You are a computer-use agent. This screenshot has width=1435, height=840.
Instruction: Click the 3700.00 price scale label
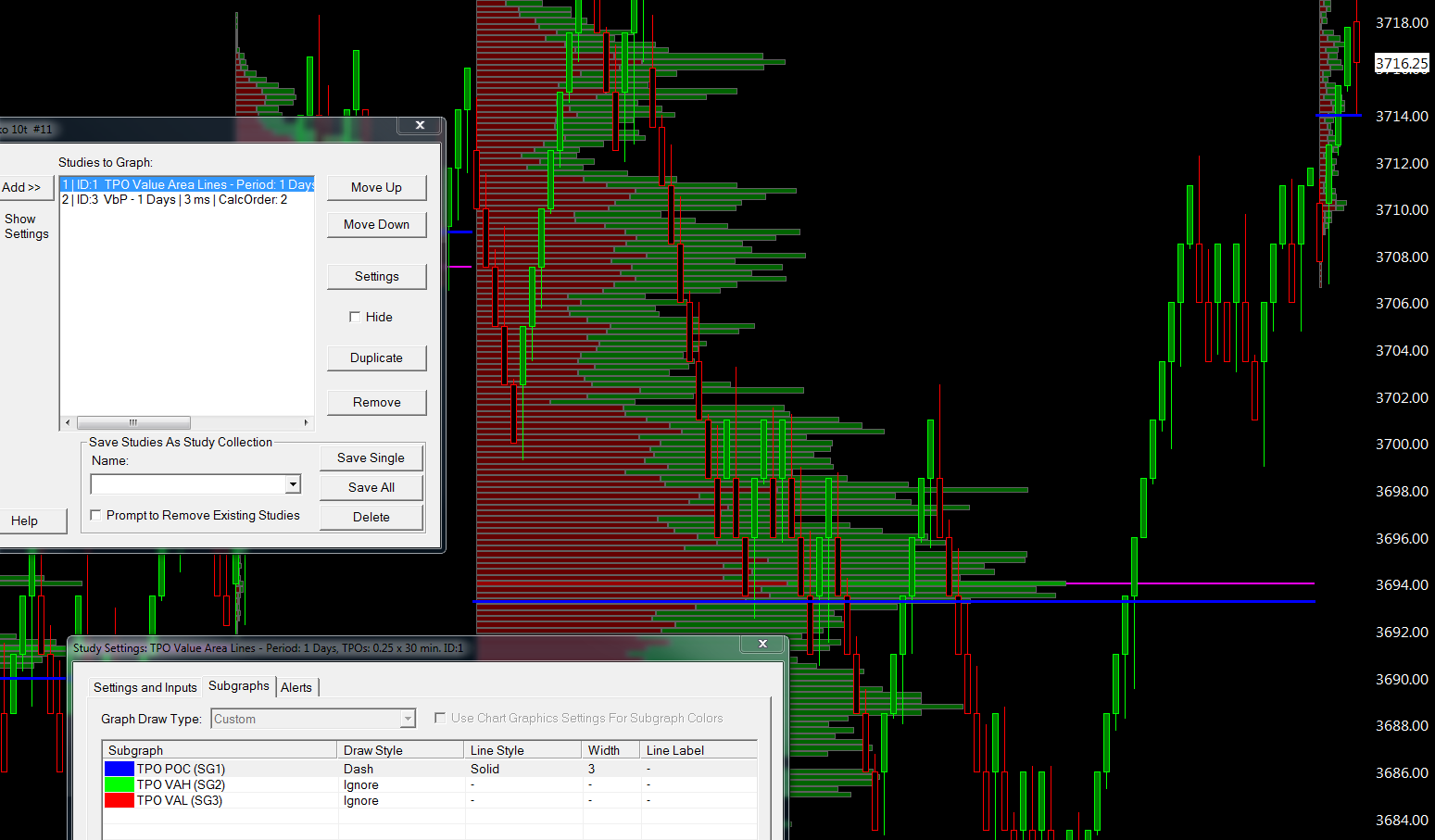[1402, 445]
